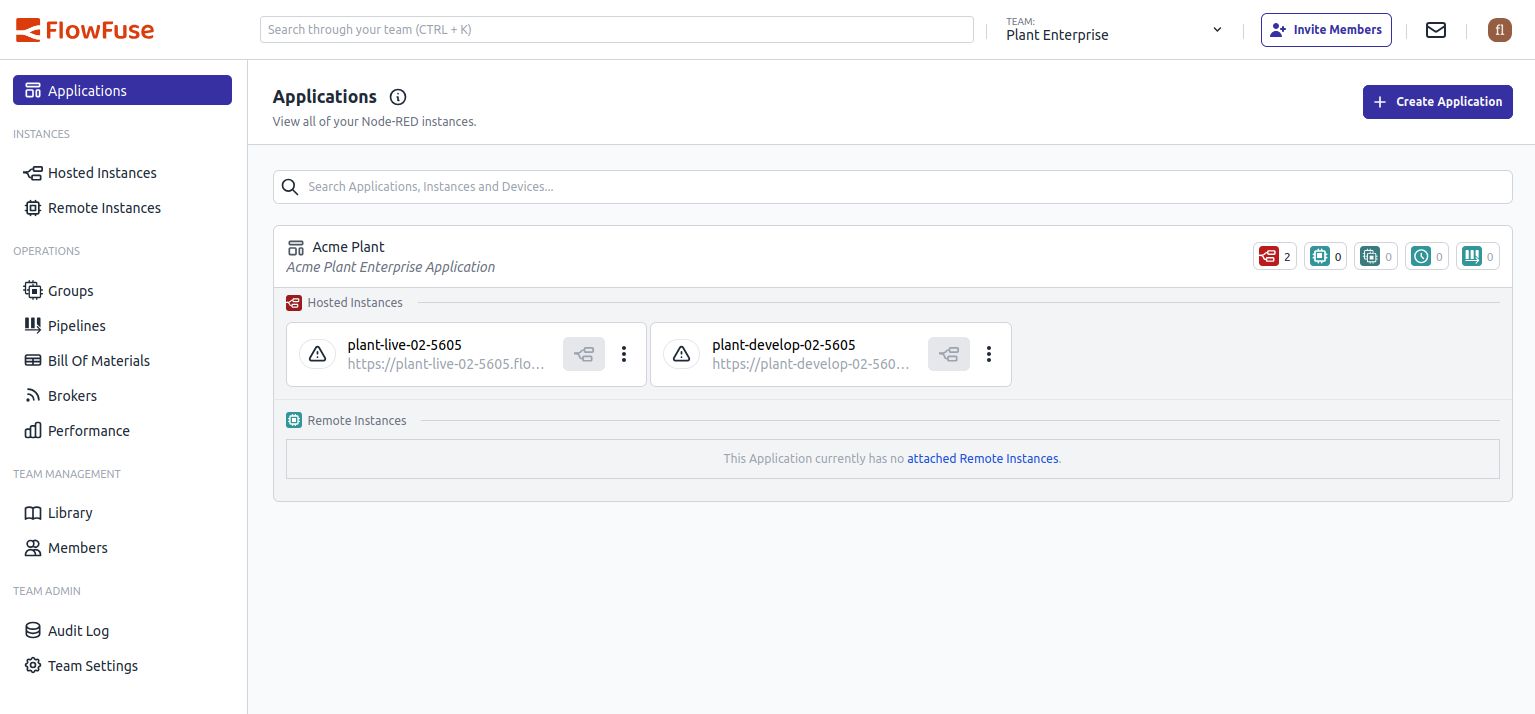1535x714 pixels.
Task: Click the Create Application button
Action: pos(1437,101)
